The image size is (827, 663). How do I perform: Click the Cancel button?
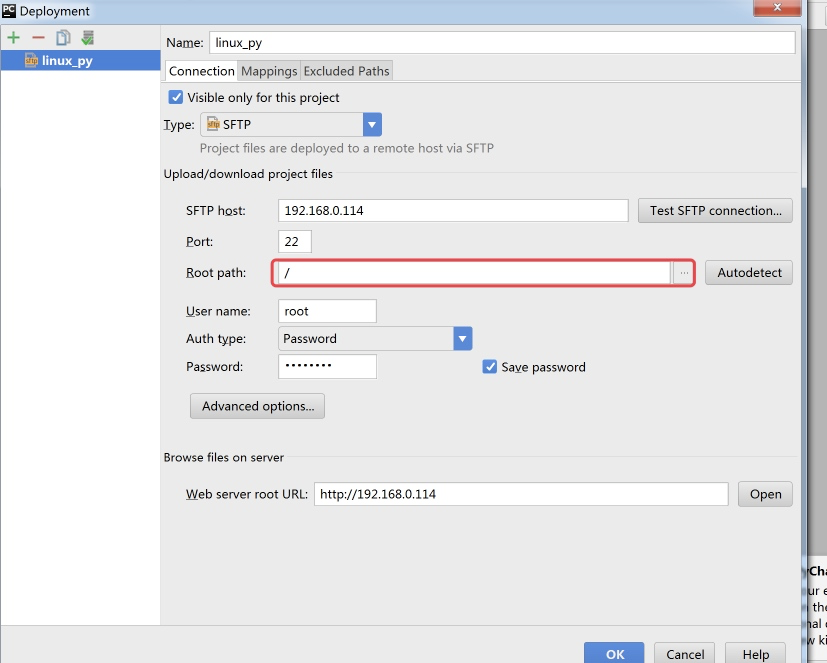[x=685, y=654]
